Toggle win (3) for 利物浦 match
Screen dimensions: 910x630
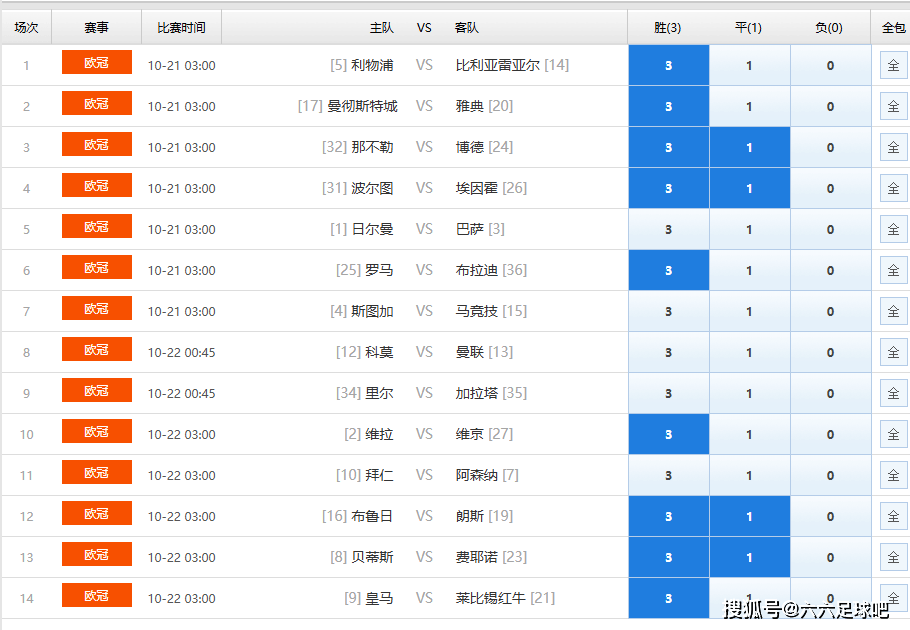[669, 66]
